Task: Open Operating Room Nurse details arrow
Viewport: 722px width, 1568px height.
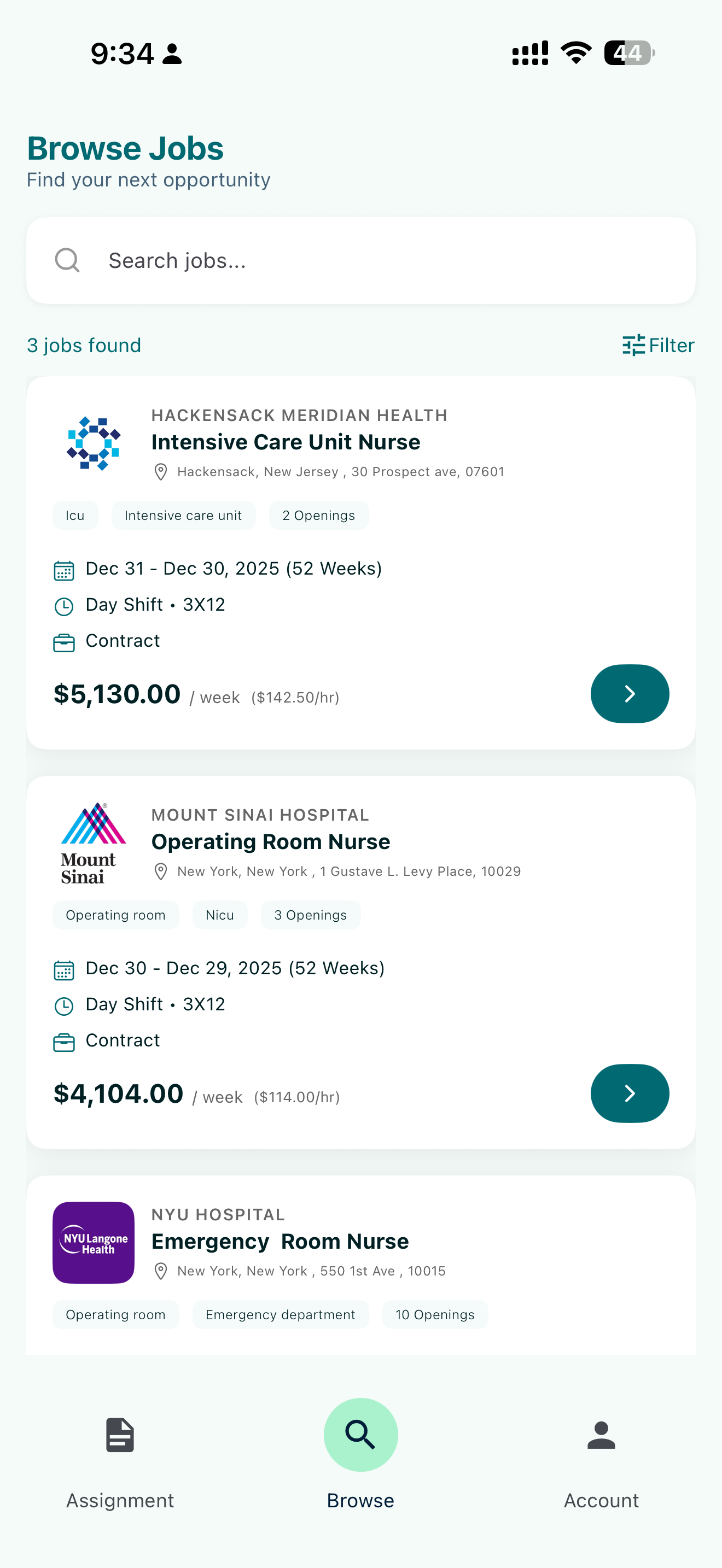Action: coord(630,1093)
